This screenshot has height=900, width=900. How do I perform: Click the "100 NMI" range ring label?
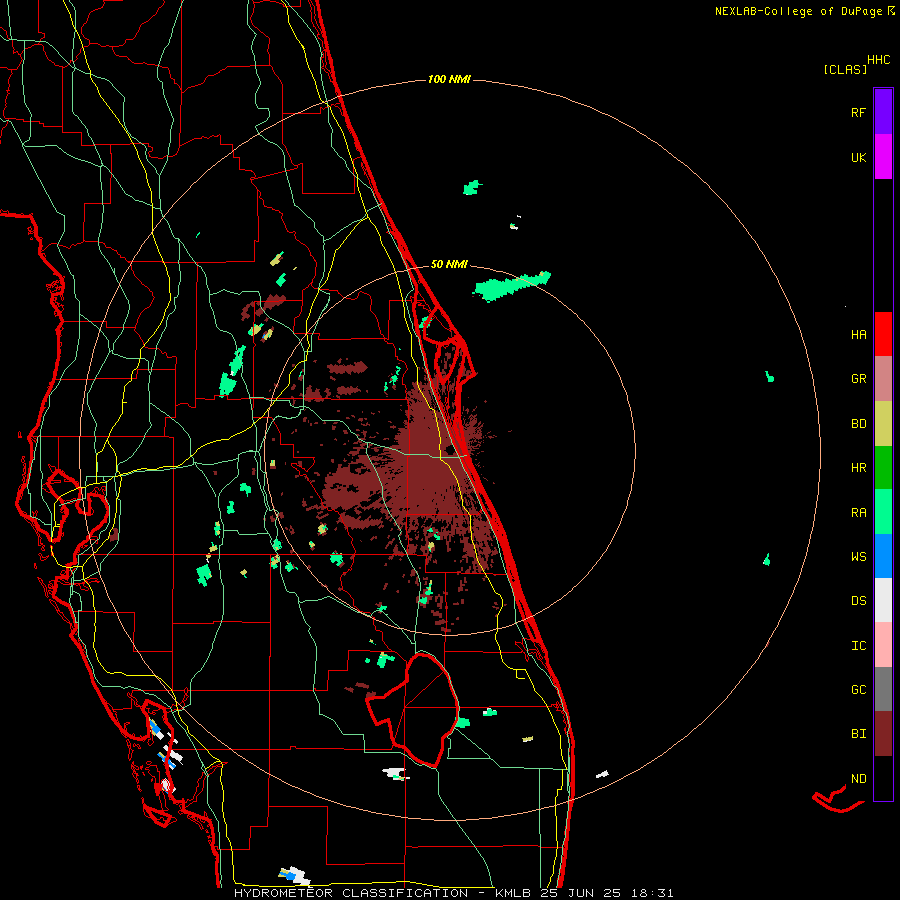[x=449, y=79]
